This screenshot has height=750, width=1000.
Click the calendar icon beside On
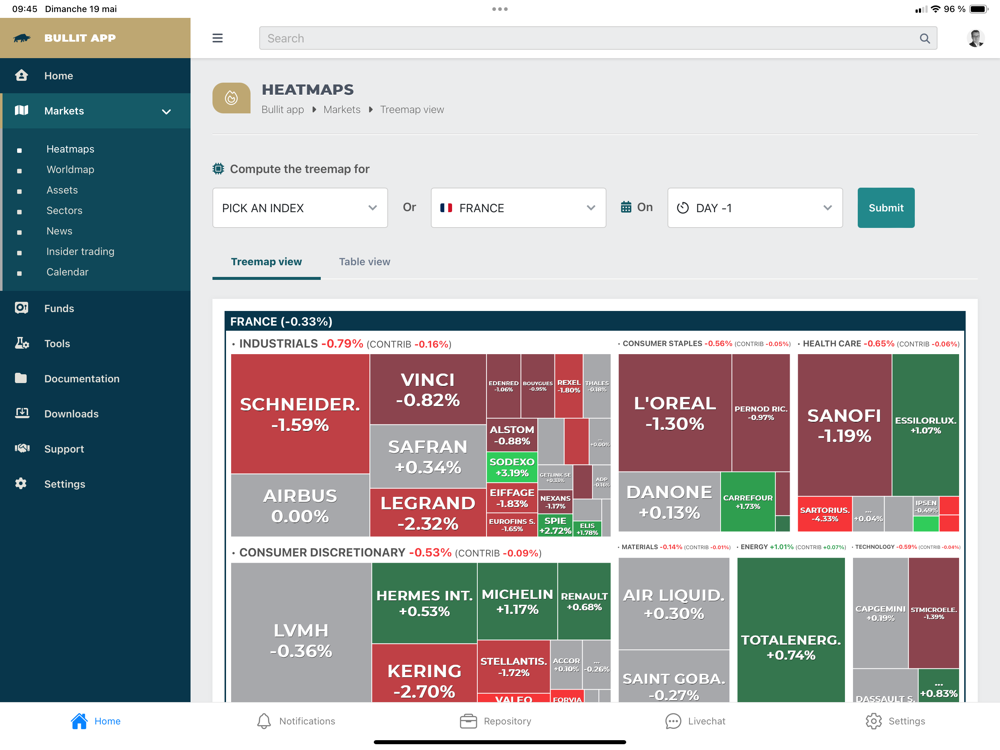[x=626, y=207]
